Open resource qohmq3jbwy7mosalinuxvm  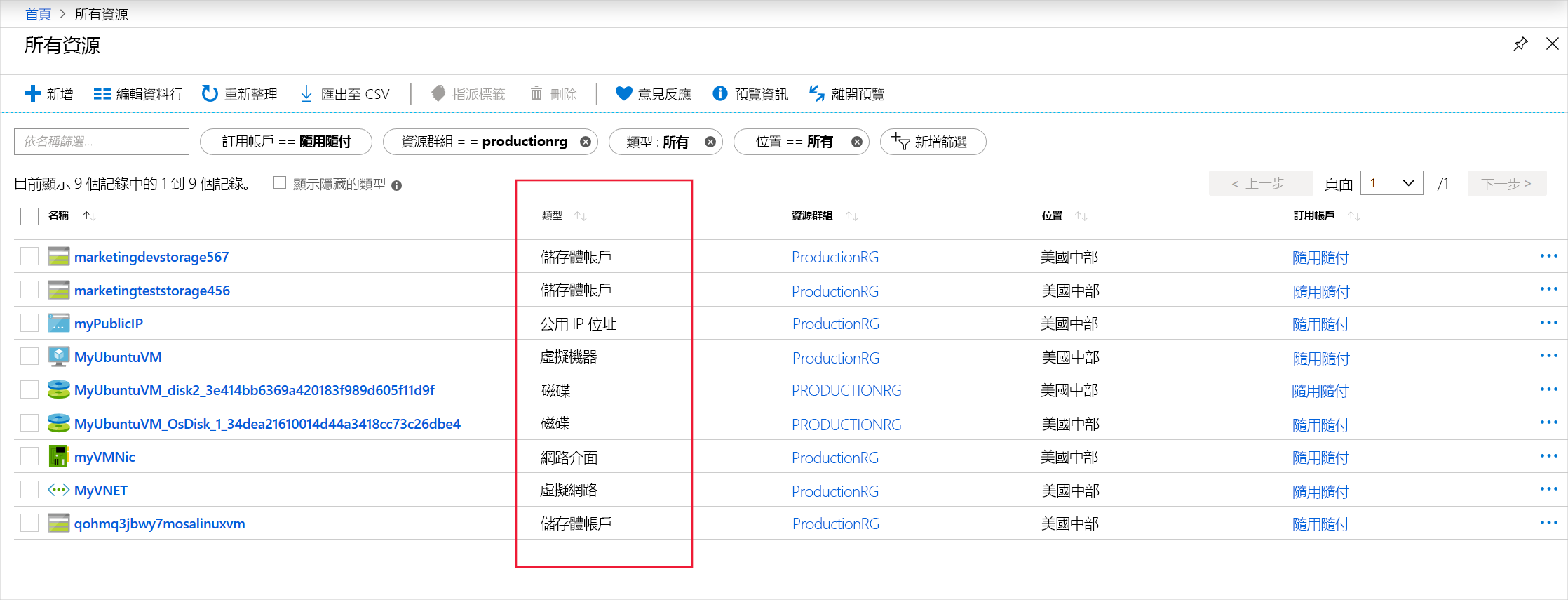[x=160, y=524]
